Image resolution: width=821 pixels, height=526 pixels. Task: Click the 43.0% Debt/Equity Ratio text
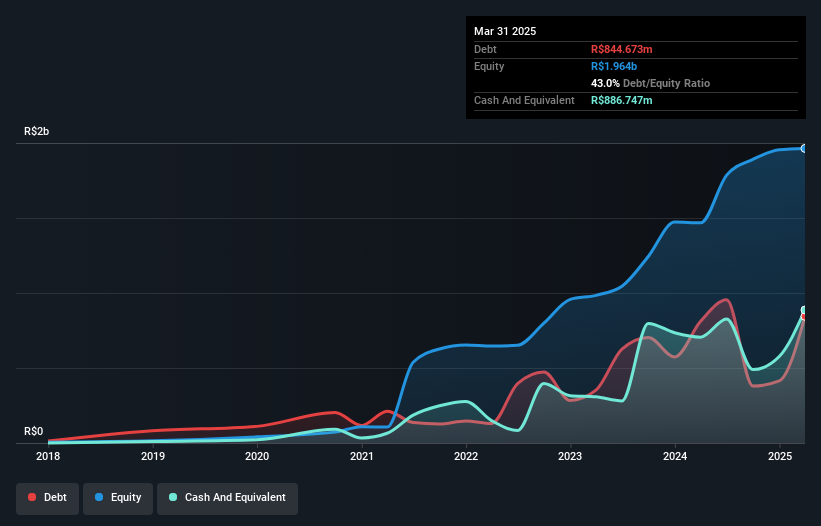click(x=650, y=83)
